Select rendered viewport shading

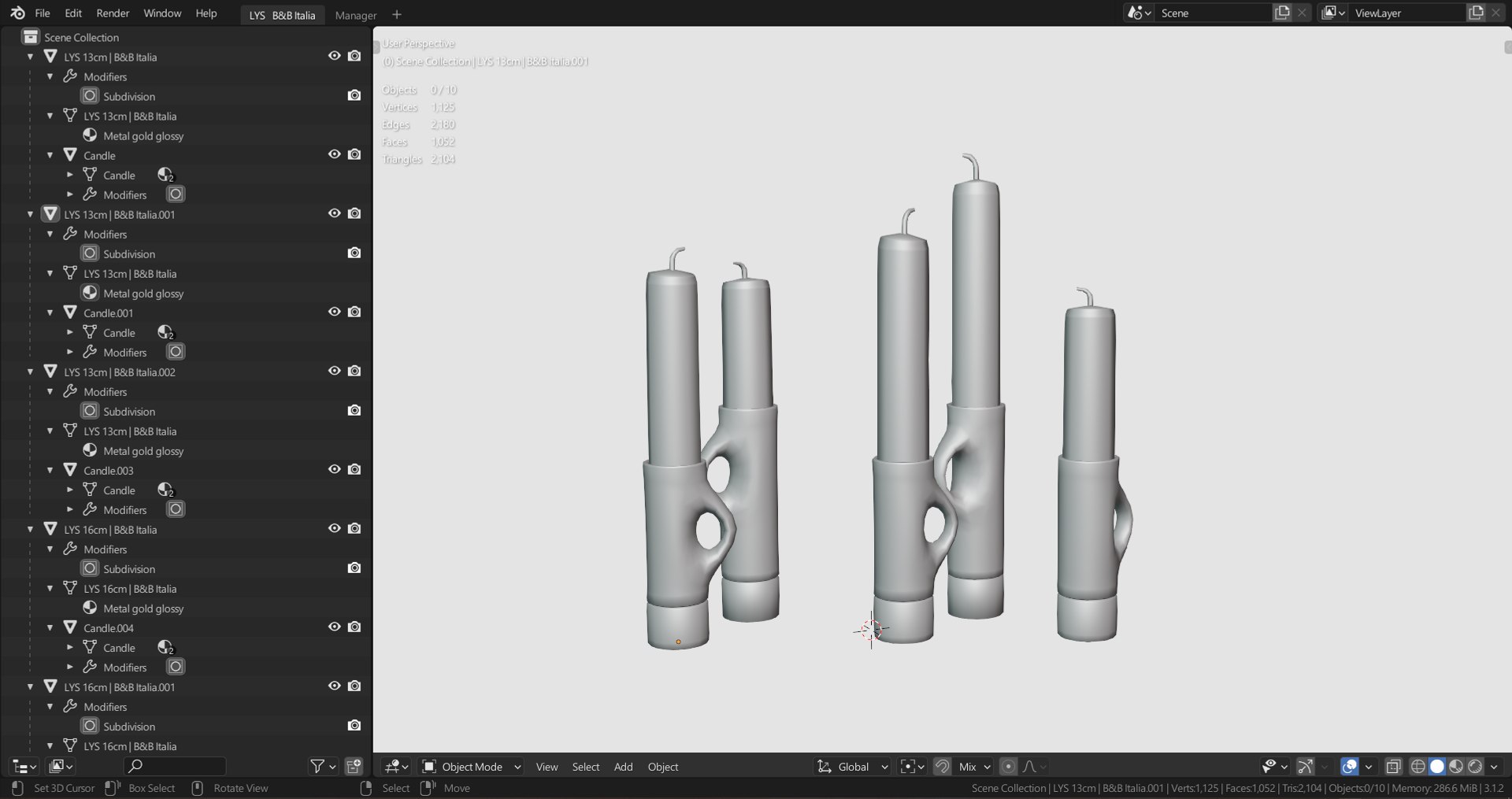[1474, 766]
